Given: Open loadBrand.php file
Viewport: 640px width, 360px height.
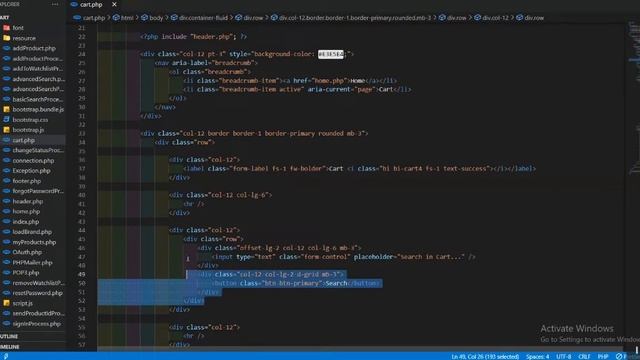Looking at the screenshot, I should pyautogui.click(x=33, y=232).
